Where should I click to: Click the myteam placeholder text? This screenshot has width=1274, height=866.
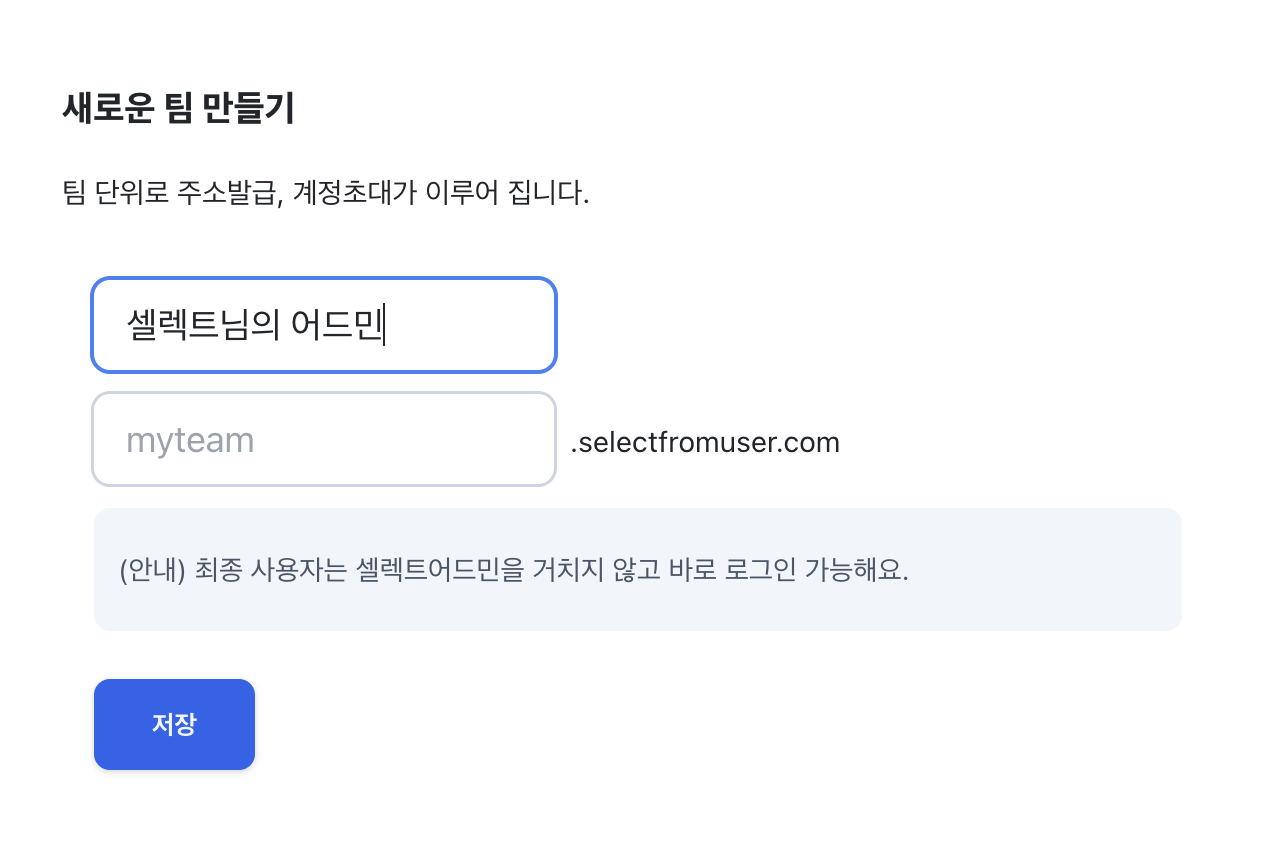pos(190,440)
